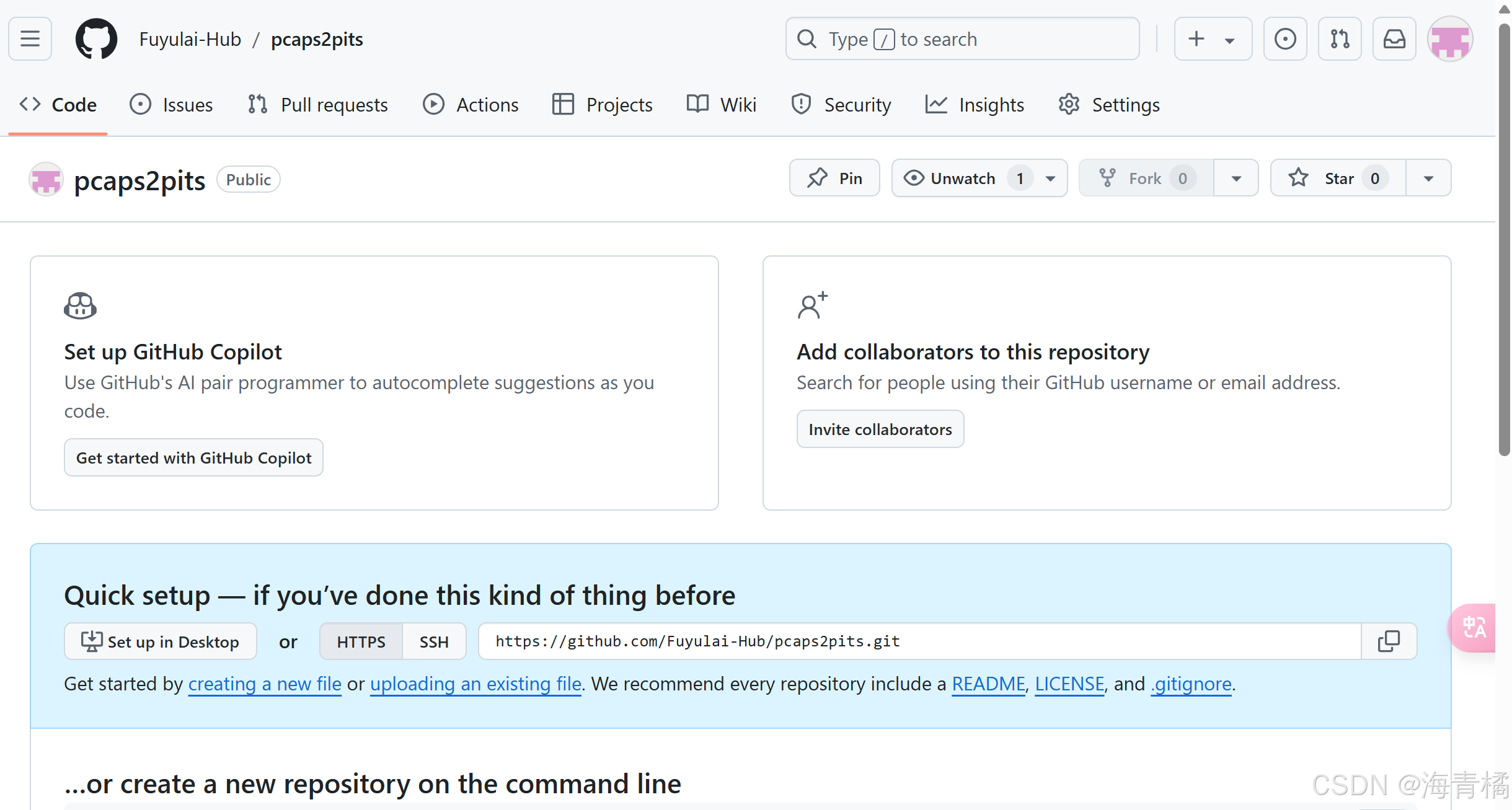Switch to the Settings tab
The height and width of the screenshot is (810, 1512).
coord(1109,105)
